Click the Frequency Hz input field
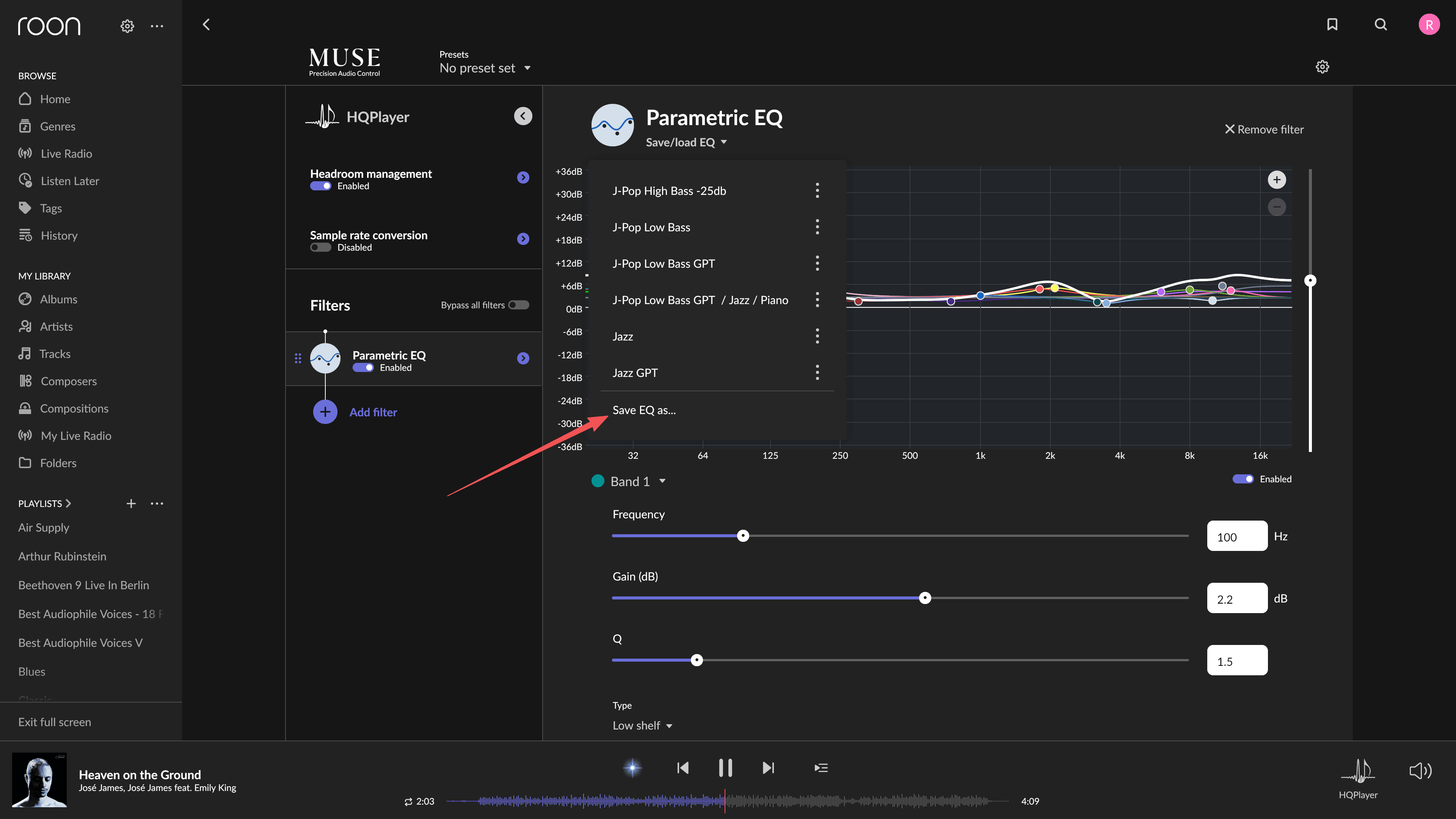 click(1237, 536)
